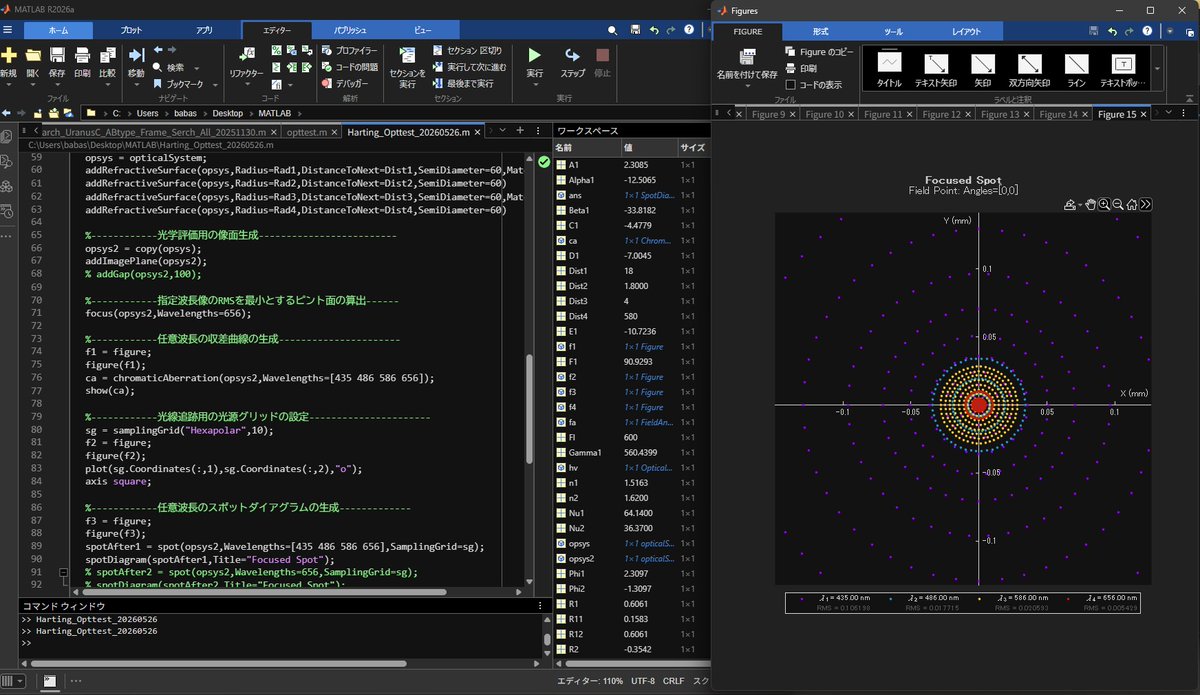Screen dimensions: 1200x695
Task: Click the 印刷 (Print) icon in the editor ribbon
Action: (x=82, y=54)
